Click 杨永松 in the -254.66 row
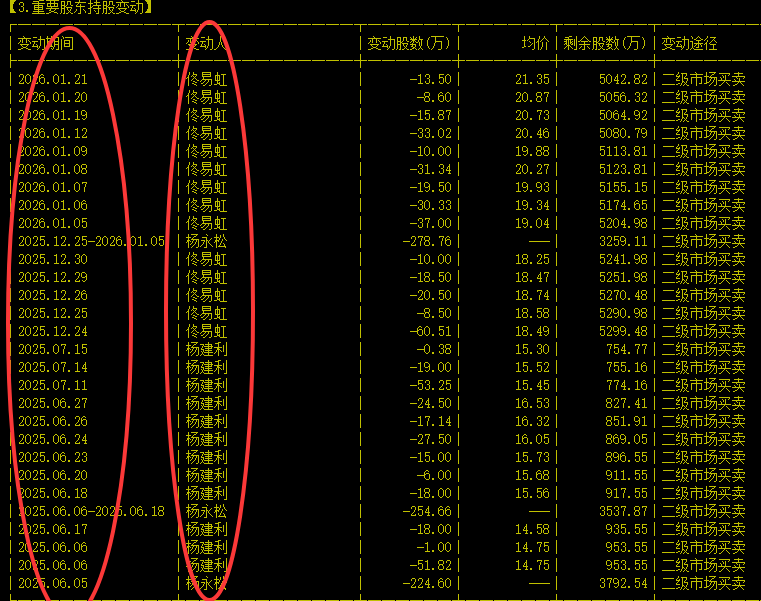 coord(206,511)
